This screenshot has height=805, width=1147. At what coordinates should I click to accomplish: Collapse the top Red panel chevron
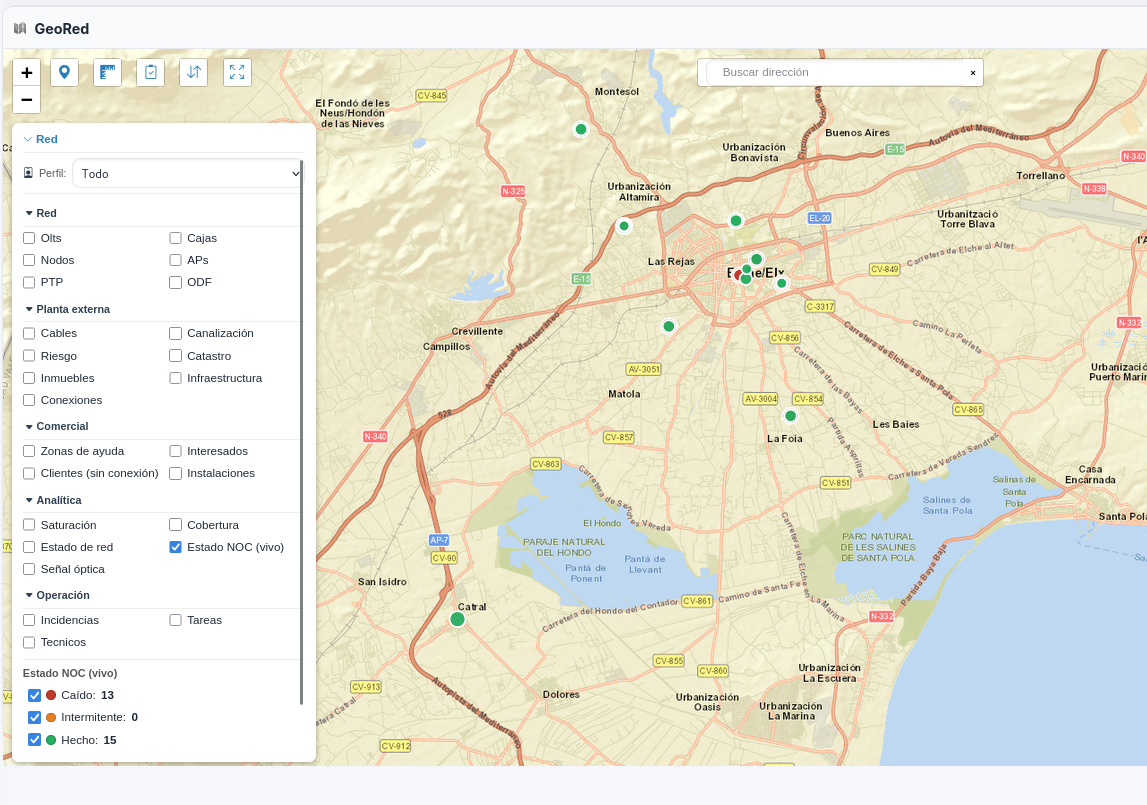pyautogui.click(x=28, y=139)
